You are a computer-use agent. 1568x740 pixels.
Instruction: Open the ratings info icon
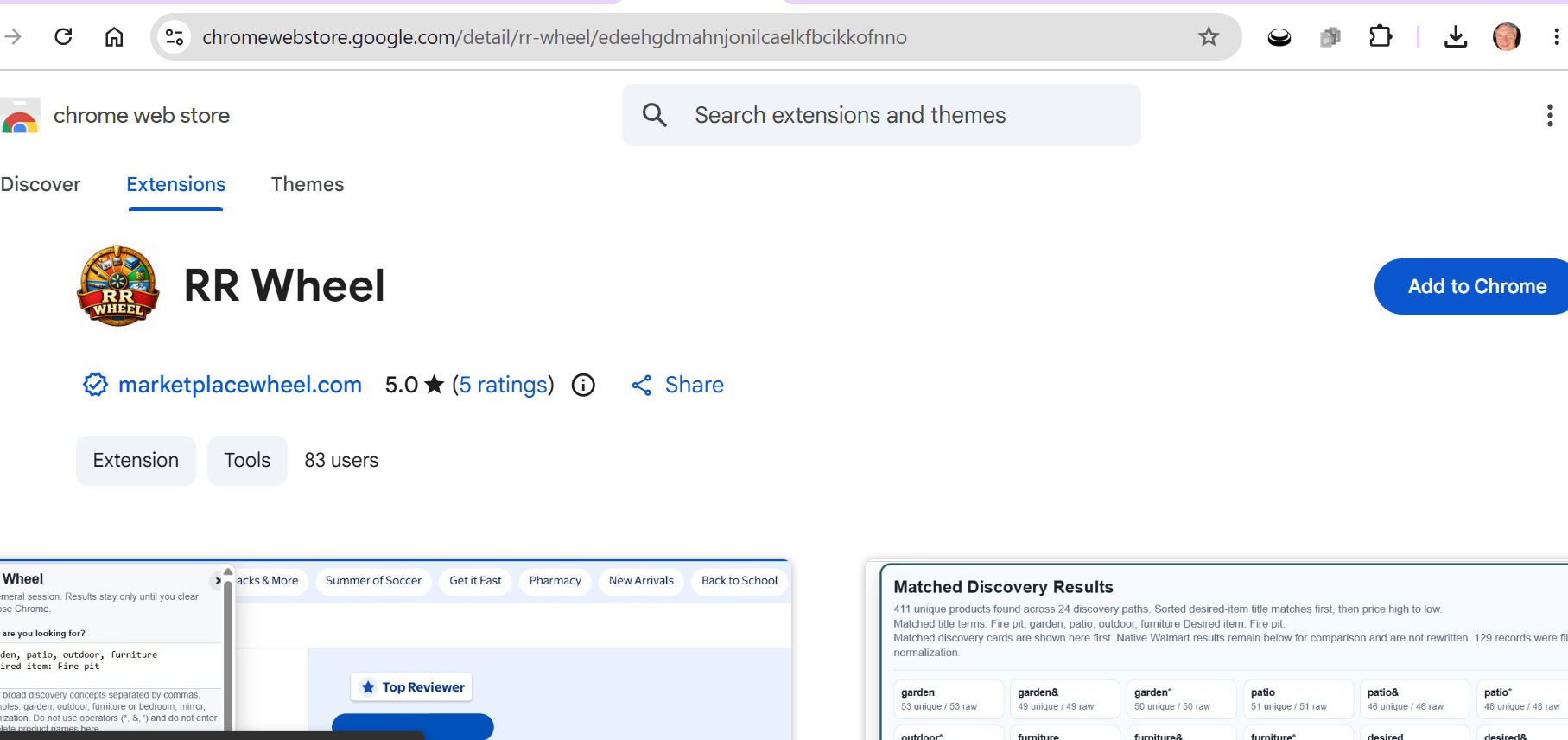coord(583,385)
